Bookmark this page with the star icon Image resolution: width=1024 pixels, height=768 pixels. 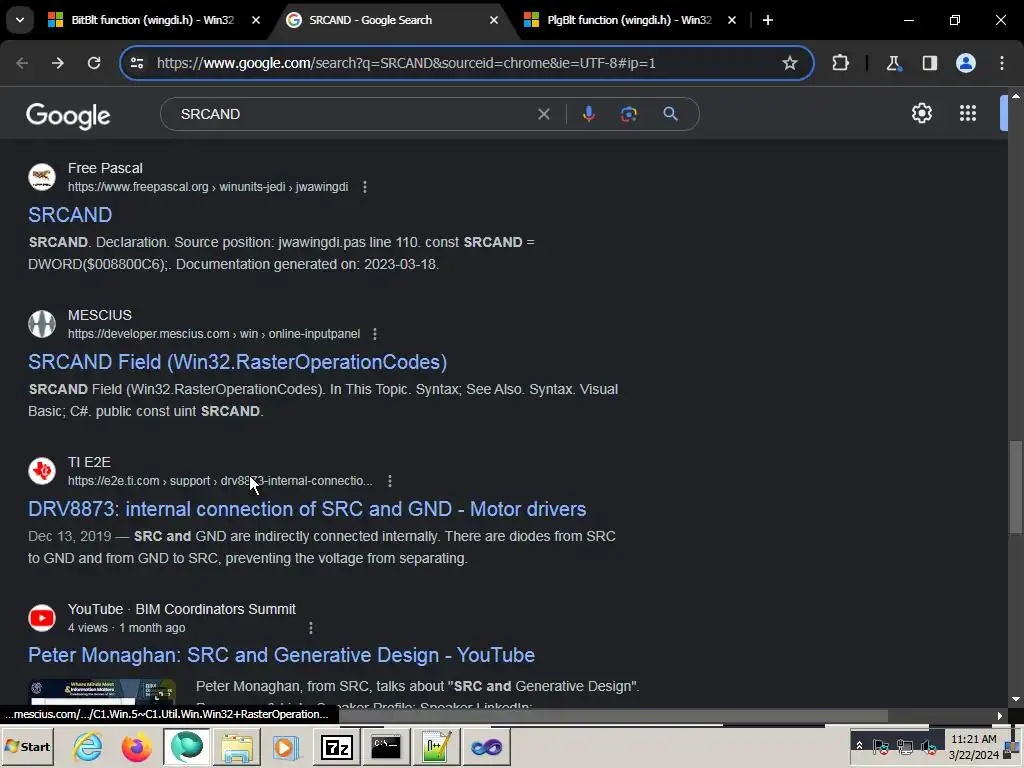790,63
